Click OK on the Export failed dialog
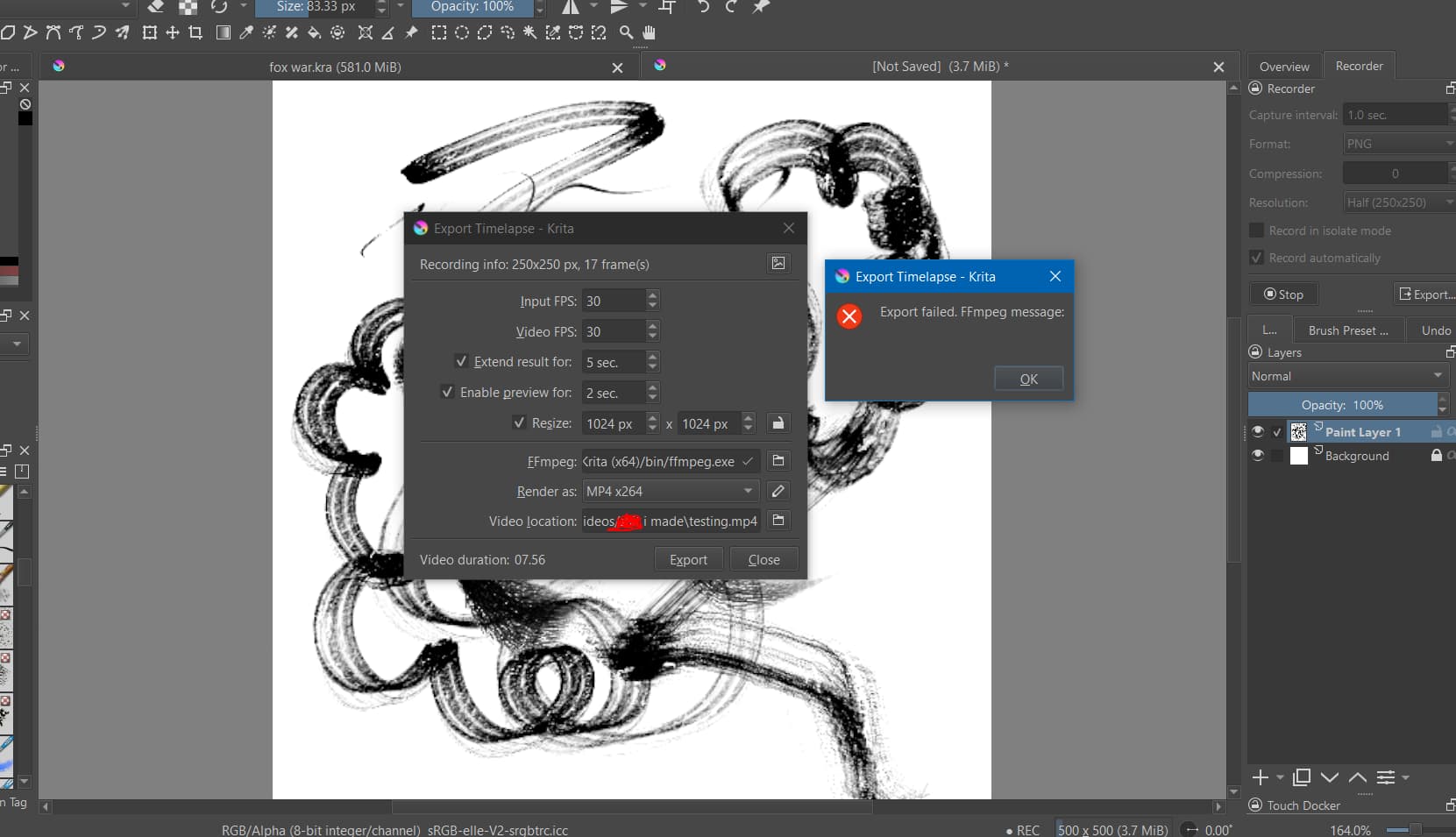The height and width of the screenshot is (837, 1456). coord(1028,379)
